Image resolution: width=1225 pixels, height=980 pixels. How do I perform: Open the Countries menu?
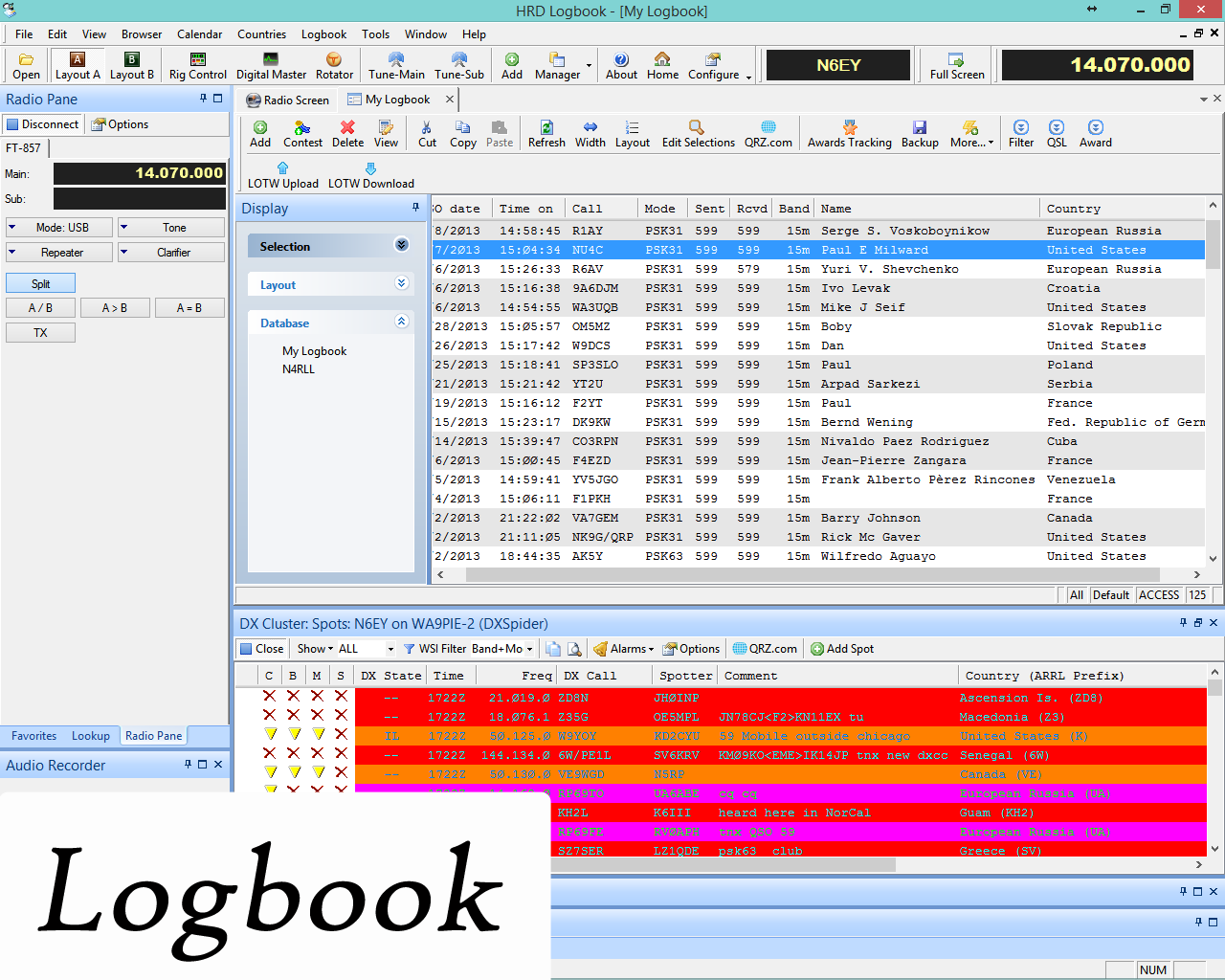pos(261,34)
